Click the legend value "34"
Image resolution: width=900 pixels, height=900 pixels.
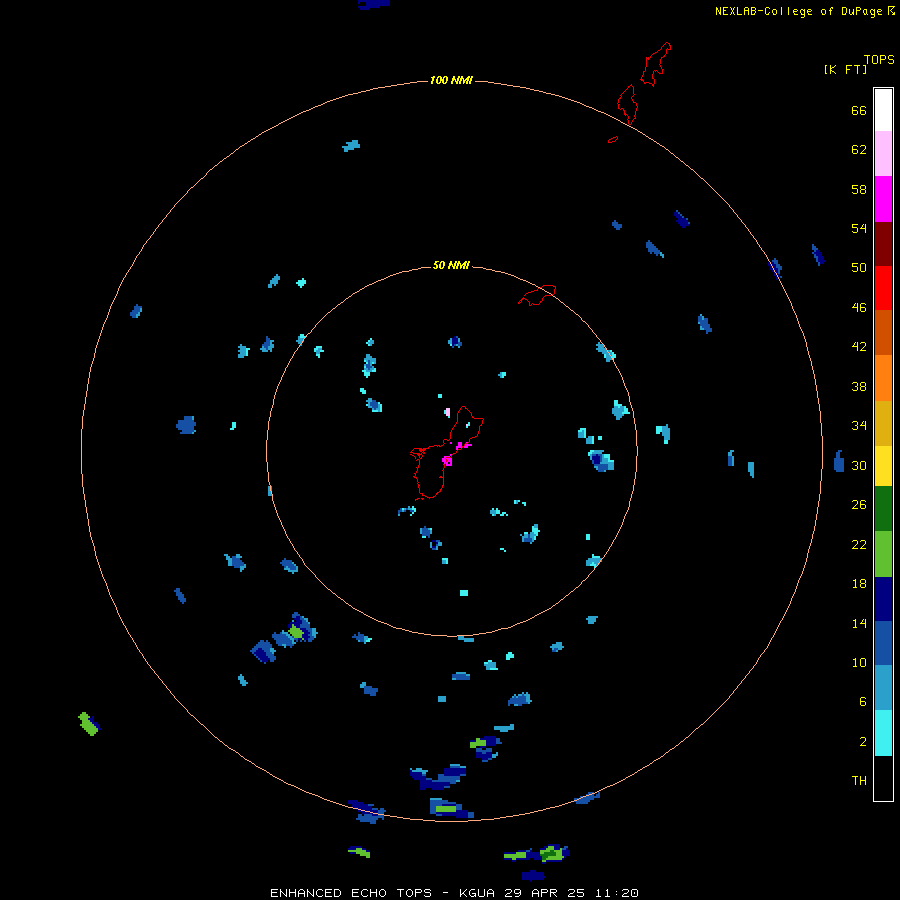click(859, 426)
